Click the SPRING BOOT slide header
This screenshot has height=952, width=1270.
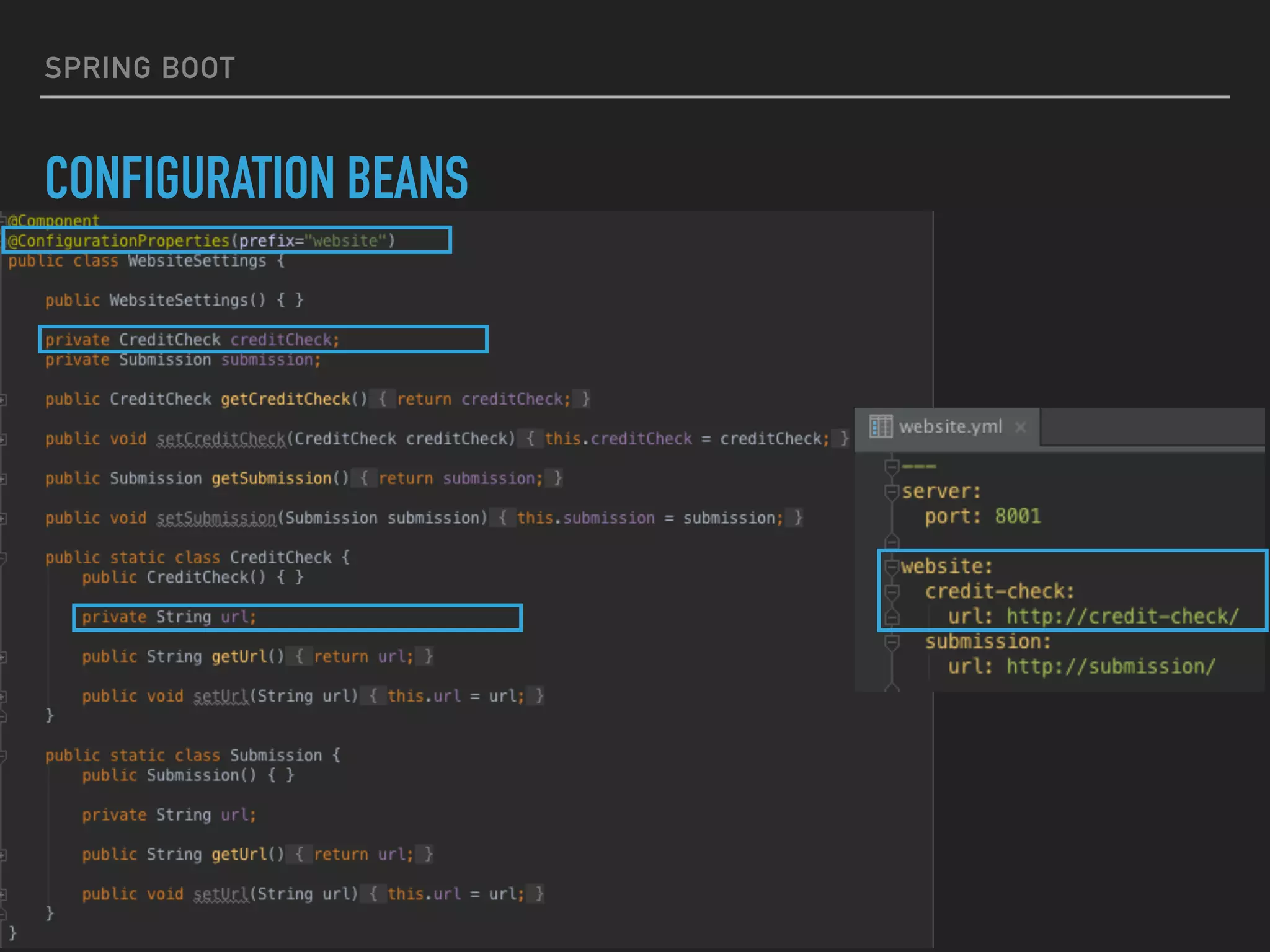click(x=140, y=68)
